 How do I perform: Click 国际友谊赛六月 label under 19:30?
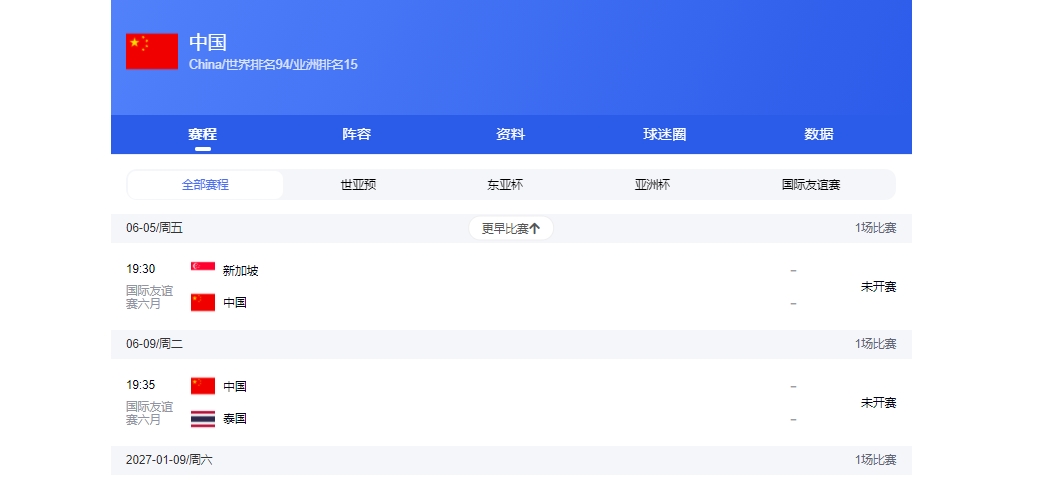coord(150,297)
